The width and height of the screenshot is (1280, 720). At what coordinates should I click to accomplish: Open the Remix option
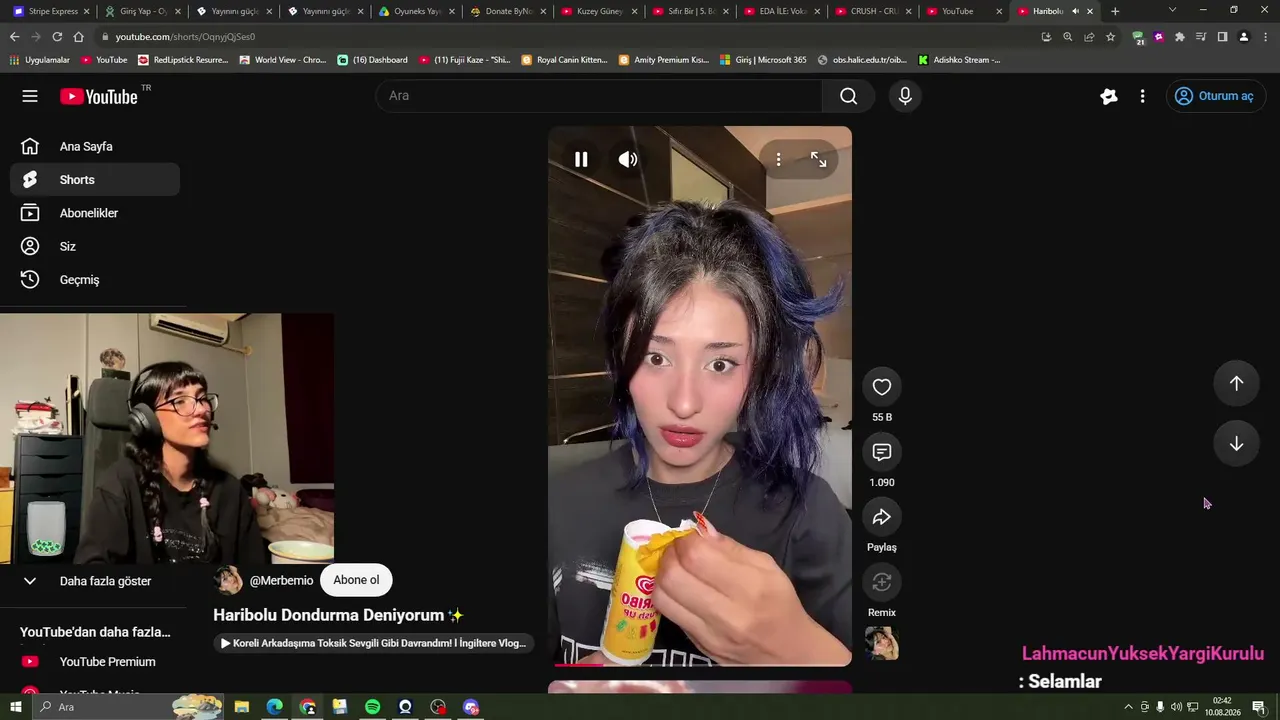pyautogui.click(x=882, y=582)
